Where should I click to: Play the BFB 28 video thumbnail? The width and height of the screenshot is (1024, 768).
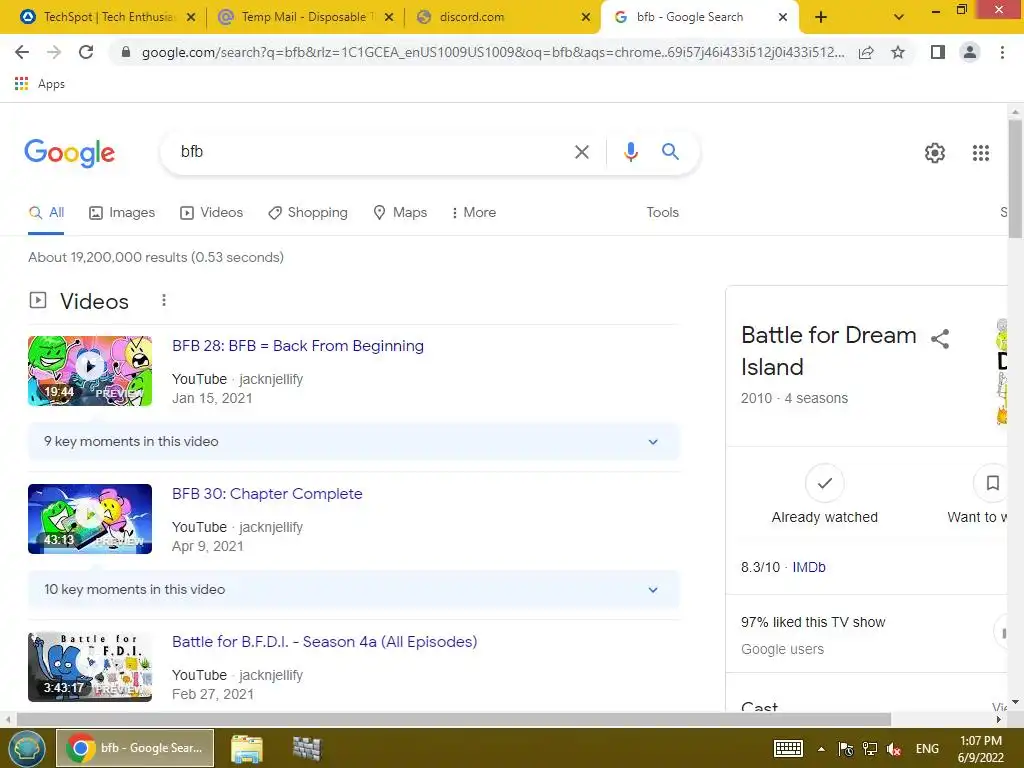(x=90, y=371)
